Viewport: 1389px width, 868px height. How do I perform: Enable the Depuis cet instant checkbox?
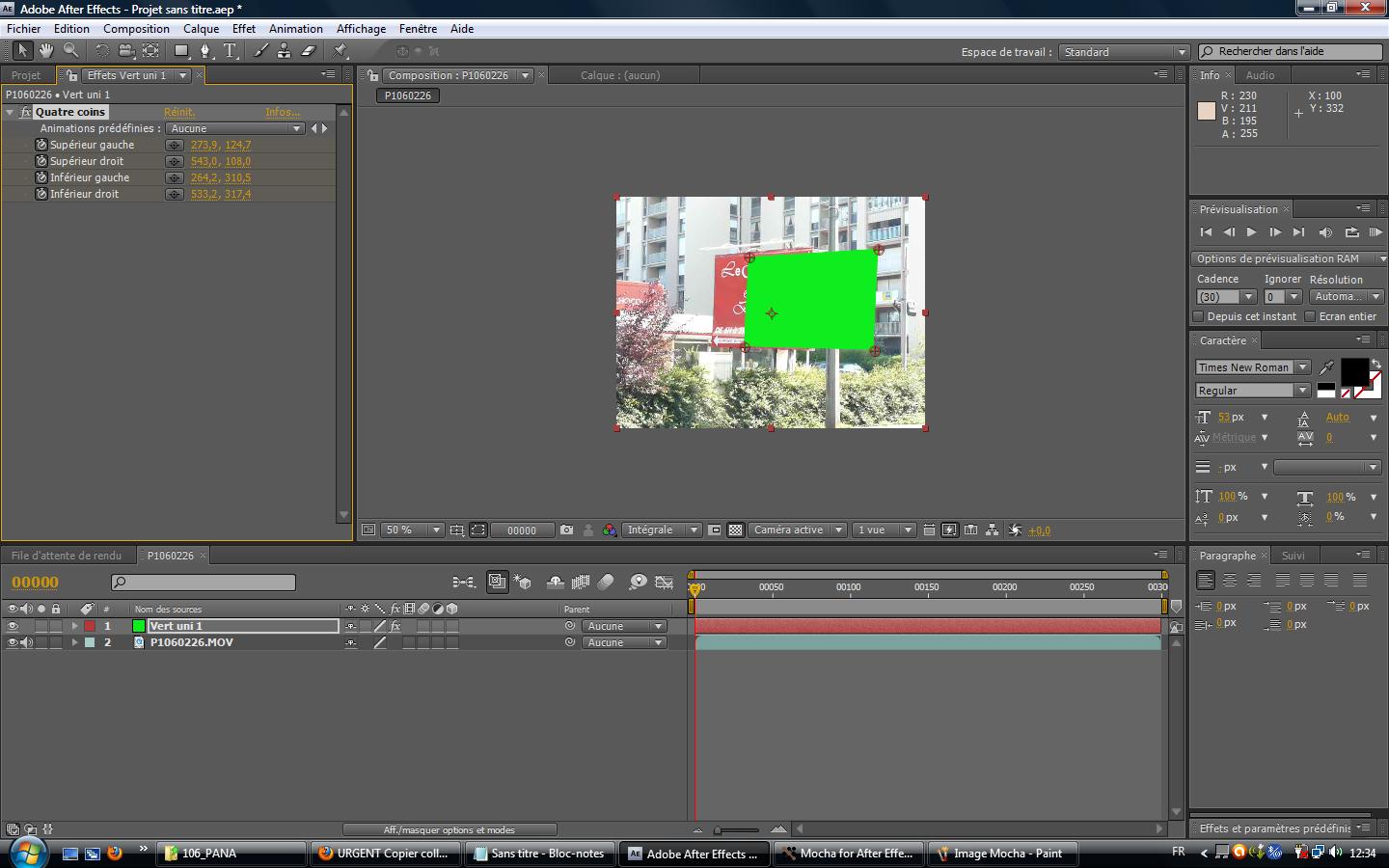point(1199,316)
